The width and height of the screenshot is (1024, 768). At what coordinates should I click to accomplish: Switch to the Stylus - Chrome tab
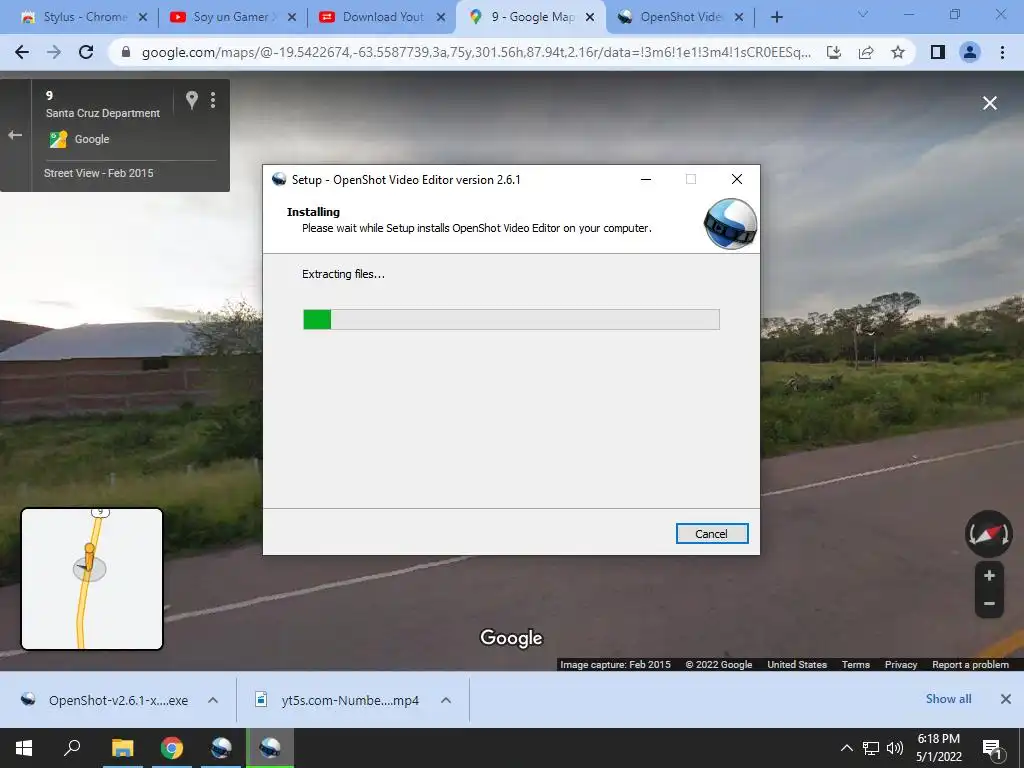click(x=85, y=17)
